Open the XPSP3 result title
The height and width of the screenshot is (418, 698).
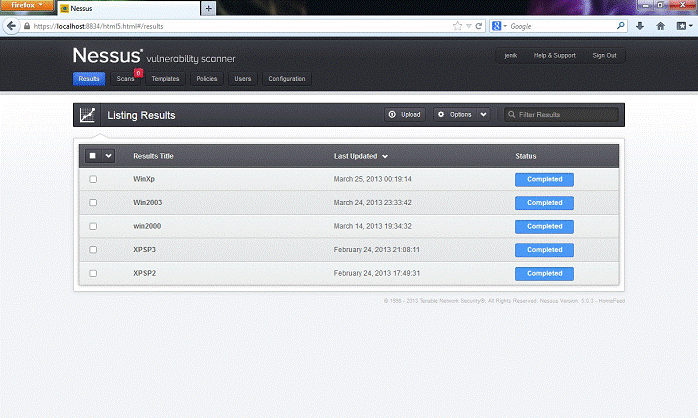point(144,250)
